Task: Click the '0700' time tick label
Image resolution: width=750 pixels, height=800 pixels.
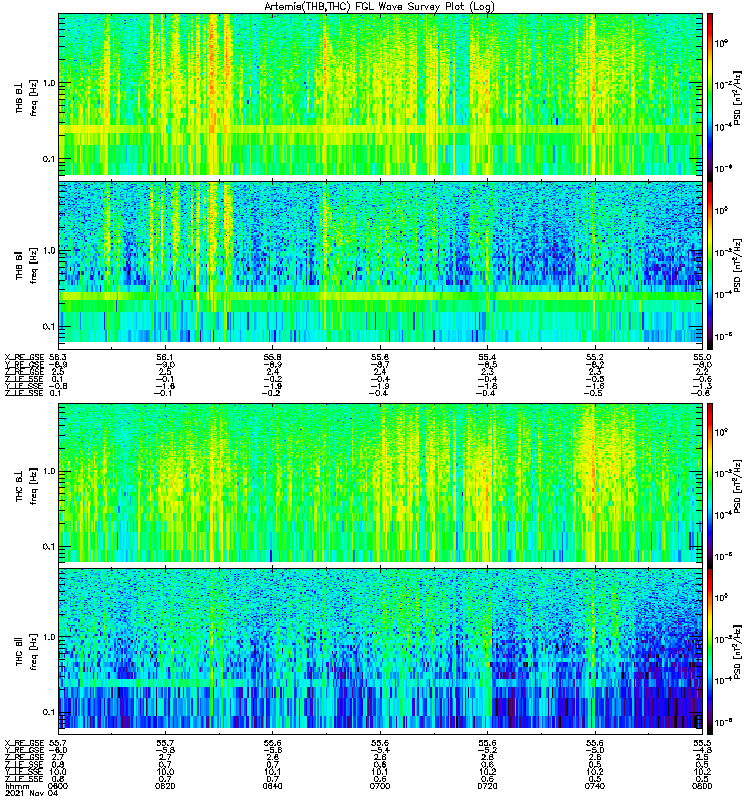Action: click(x=380, y=786)
